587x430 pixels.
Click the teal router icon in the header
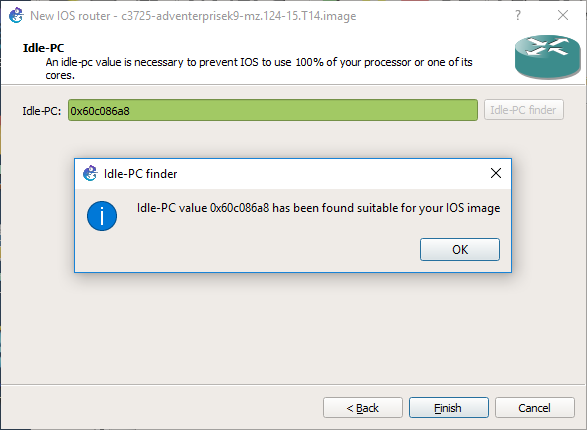[547, 57]
